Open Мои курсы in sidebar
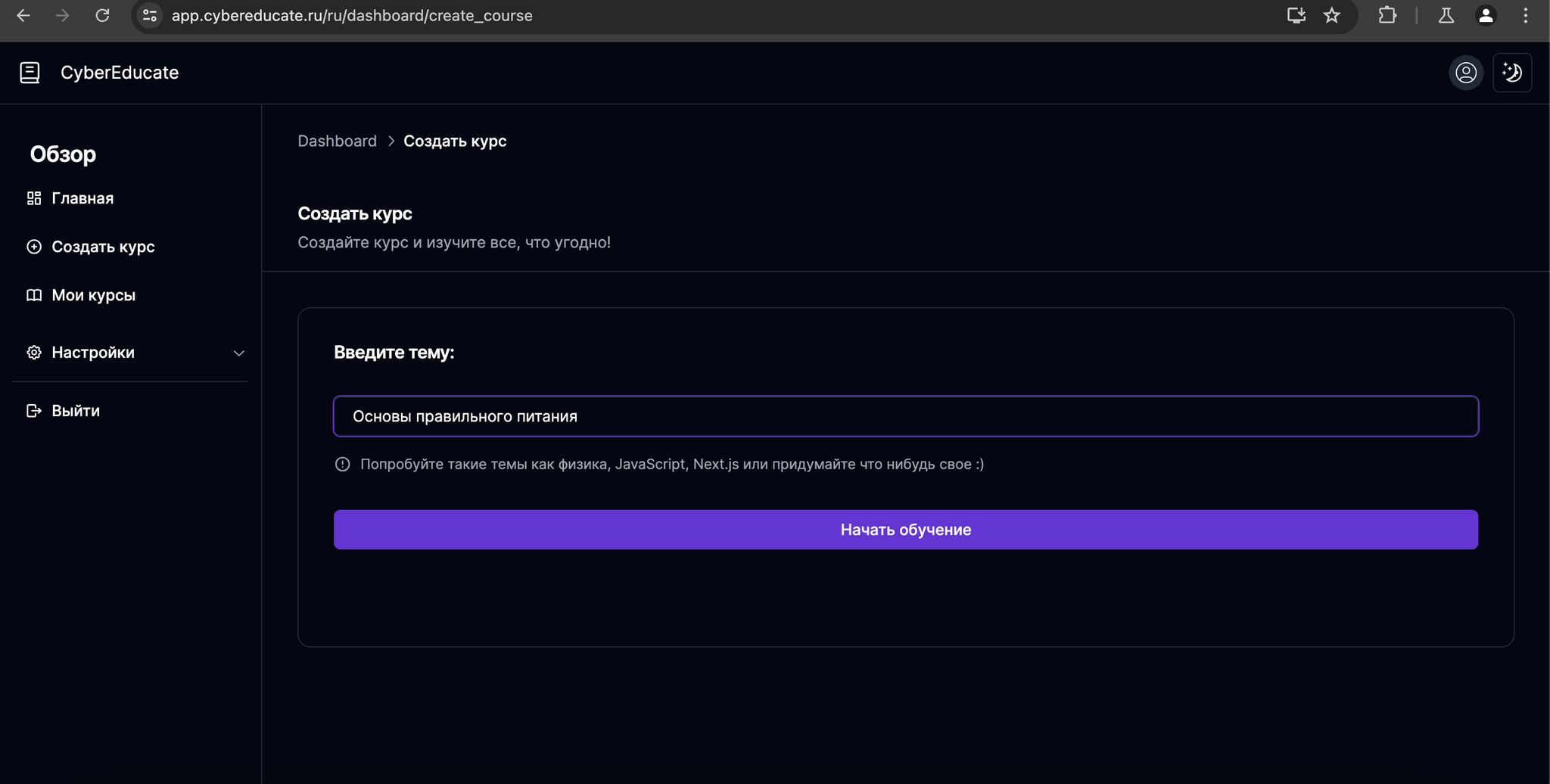The width and height of the screenshot is (1550, 784). [x=94, y=295]
